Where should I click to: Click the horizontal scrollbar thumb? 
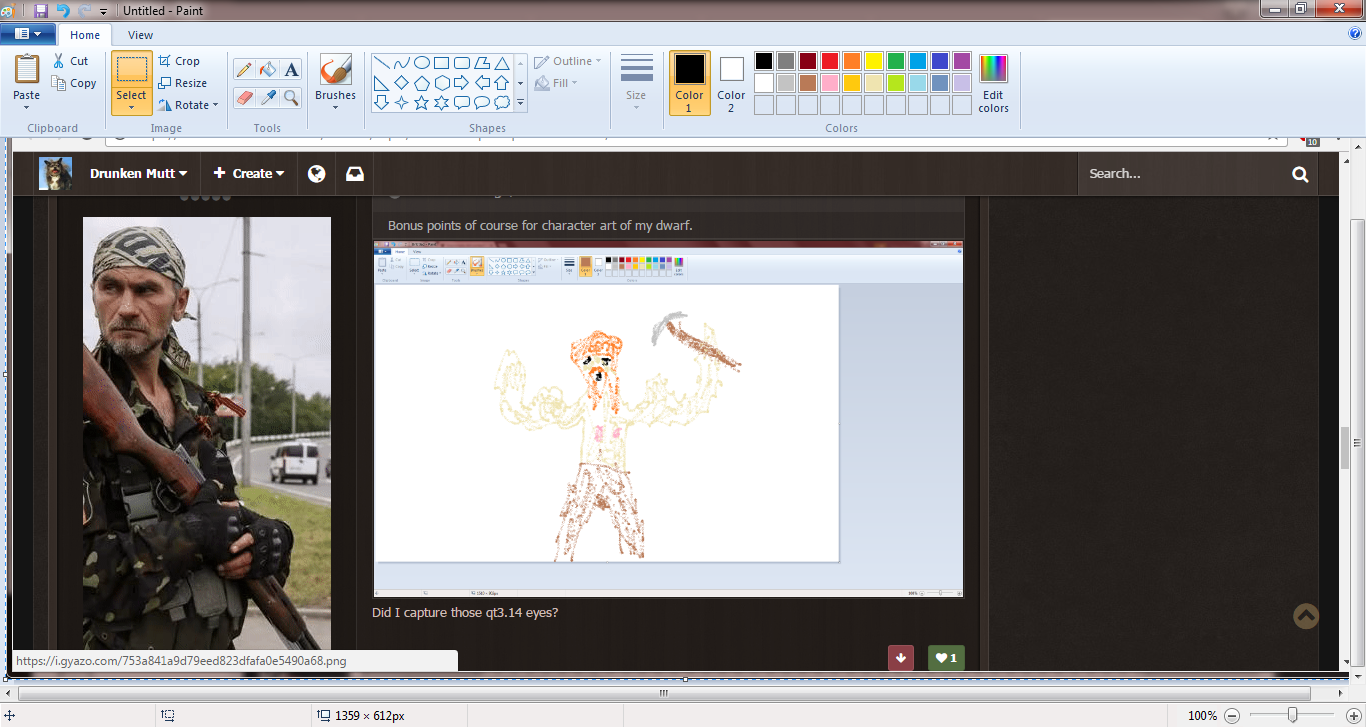(x=664, y=693)
